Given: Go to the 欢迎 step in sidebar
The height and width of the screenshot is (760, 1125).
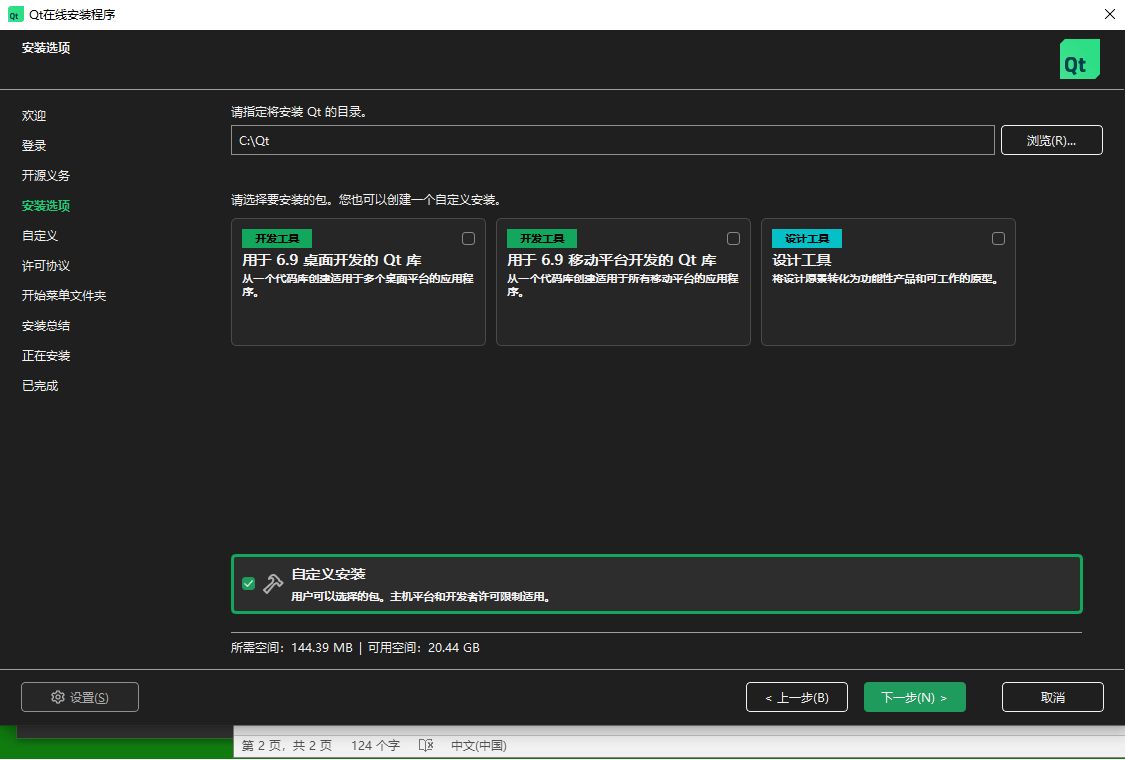Looking at the screenshot, I should click(34, 116).
